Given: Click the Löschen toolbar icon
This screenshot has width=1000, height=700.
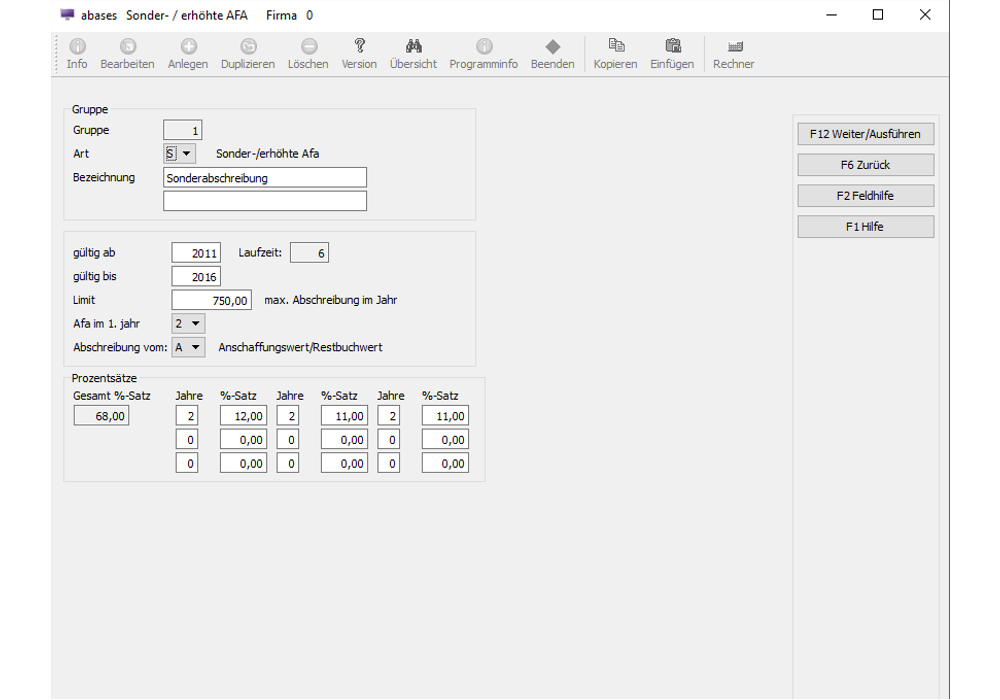Looking at the screenshot, I should pyautogui.click(x=308, y=47).
